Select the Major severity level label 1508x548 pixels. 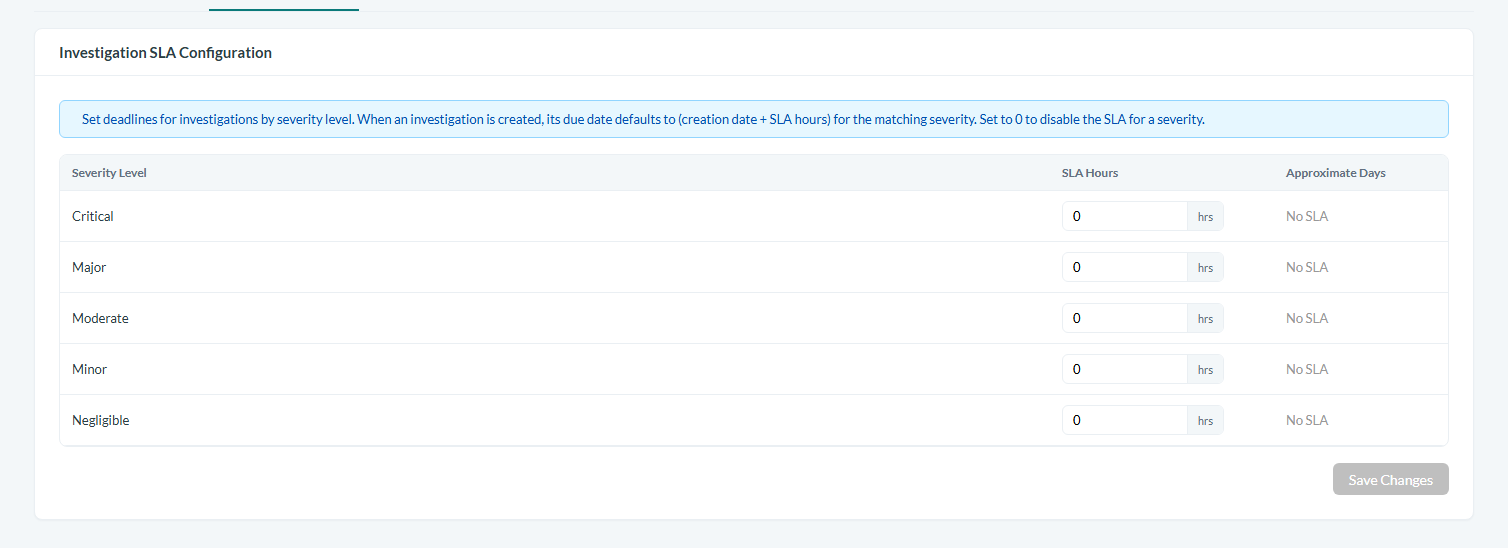click(89, 267)
